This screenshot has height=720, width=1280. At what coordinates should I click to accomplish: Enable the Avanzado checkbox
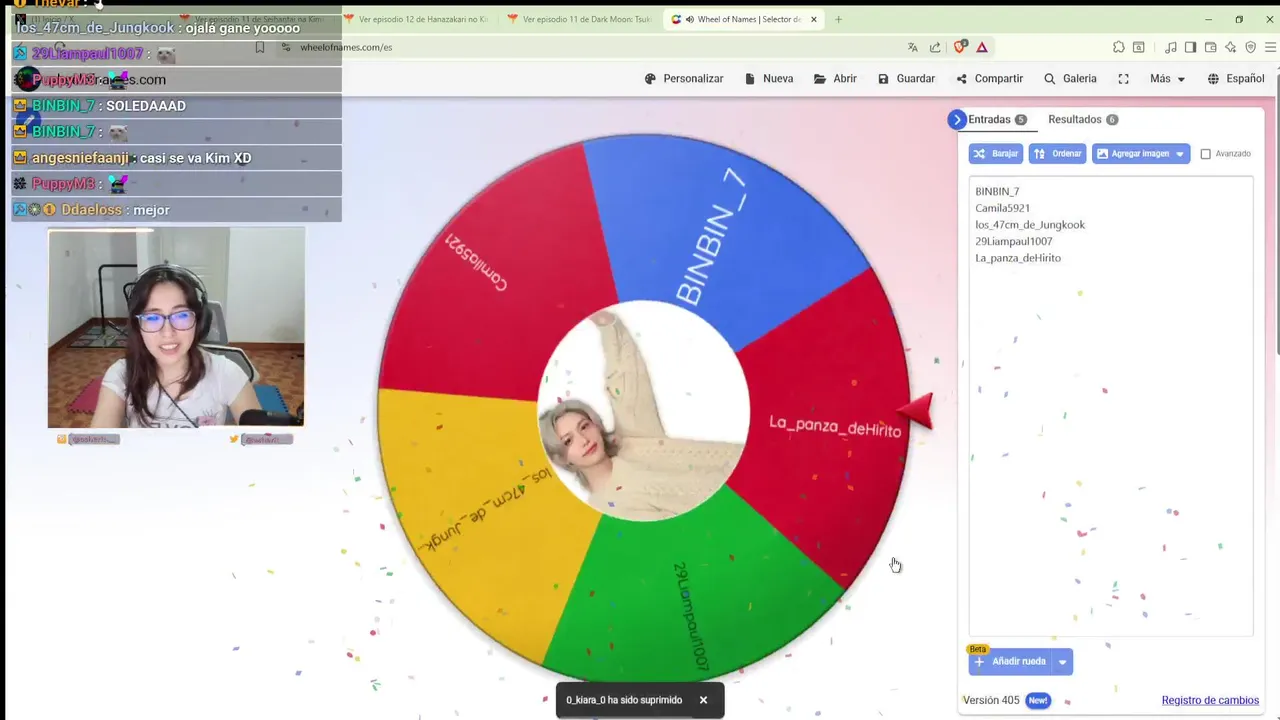pos(1205,154)
